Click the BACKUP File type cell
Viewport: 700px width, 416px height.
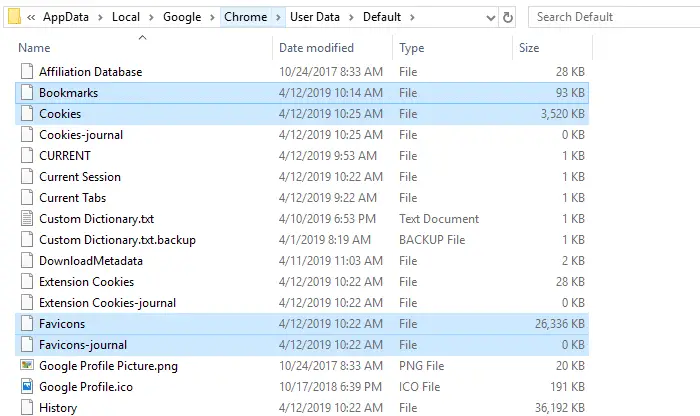(432, 240)
